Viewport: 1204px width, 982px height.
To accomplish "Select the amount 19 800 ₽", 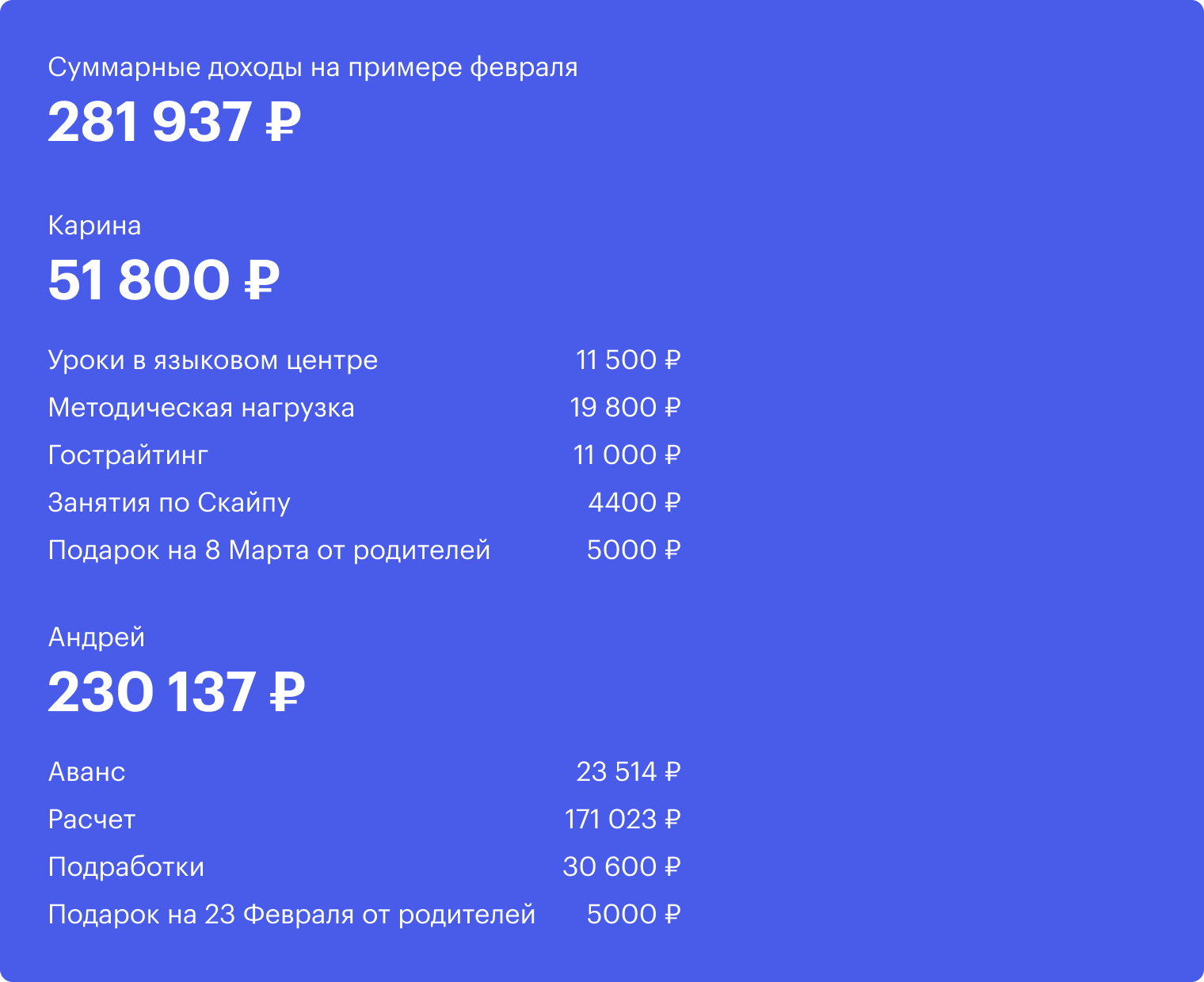I will point(625,408).
